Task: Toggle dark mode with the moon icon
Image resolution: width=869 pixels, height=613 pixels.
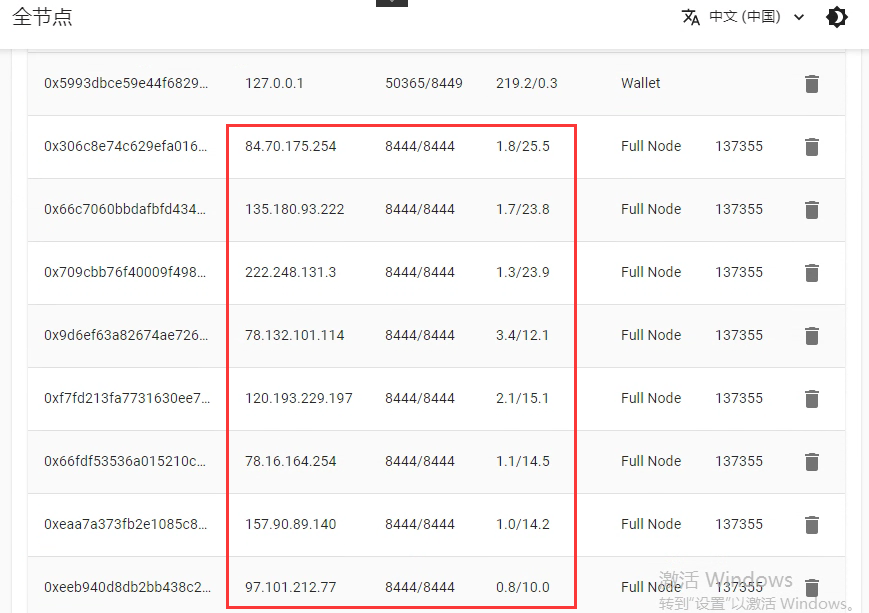Action: (x=836, y=17)
